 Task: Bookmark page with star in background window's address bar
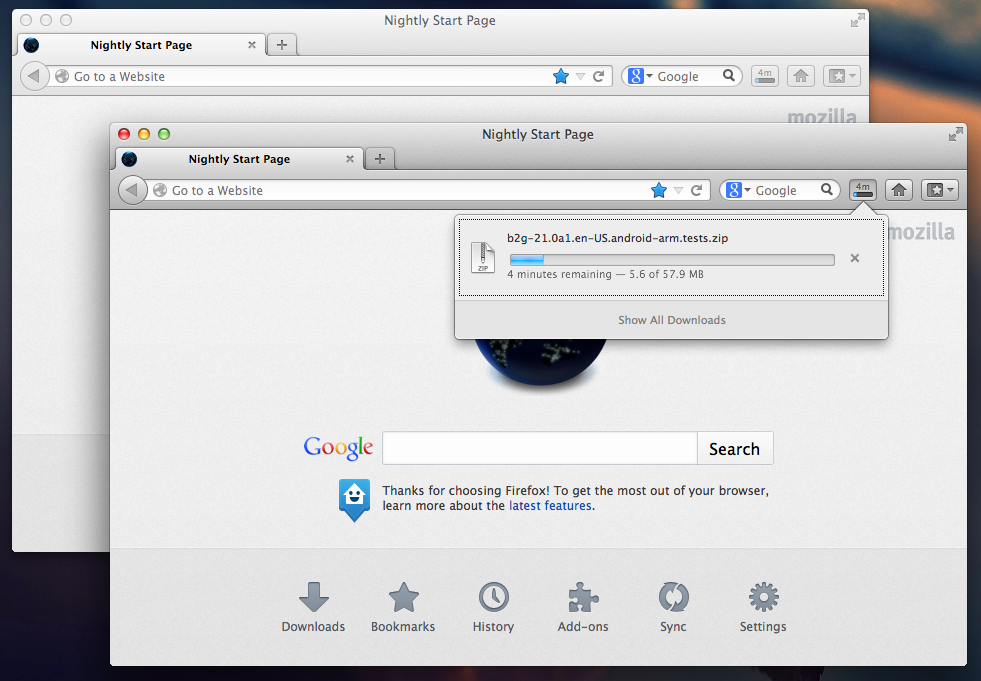point(561,76)
